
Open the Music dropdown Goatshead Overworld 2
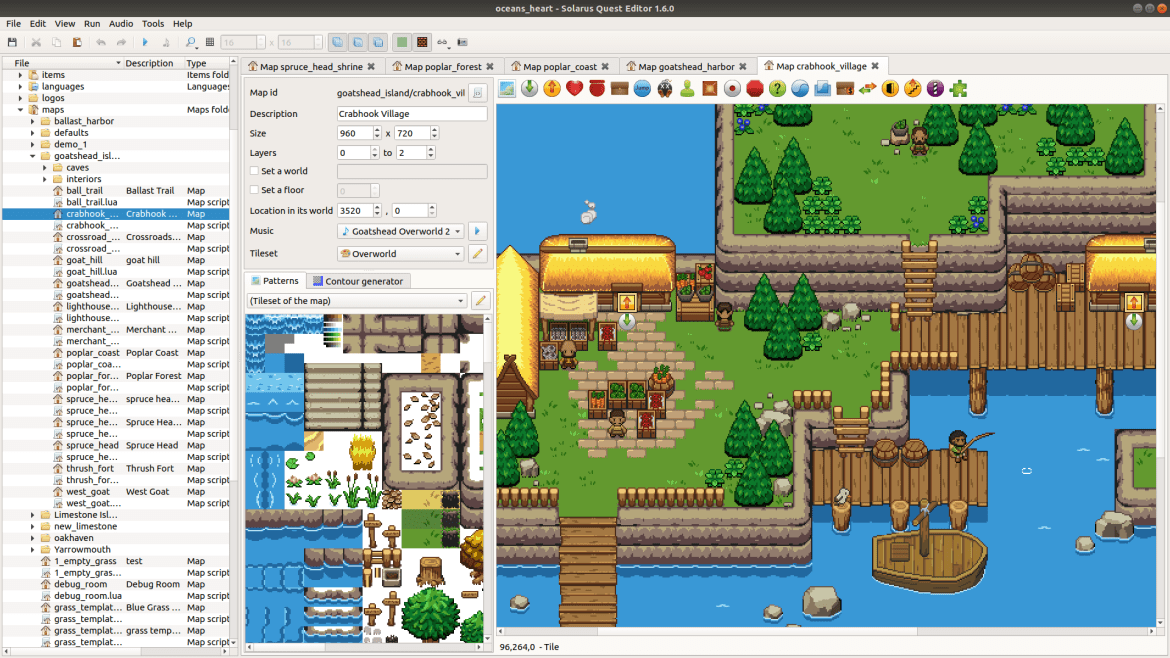tap(401, 231)
